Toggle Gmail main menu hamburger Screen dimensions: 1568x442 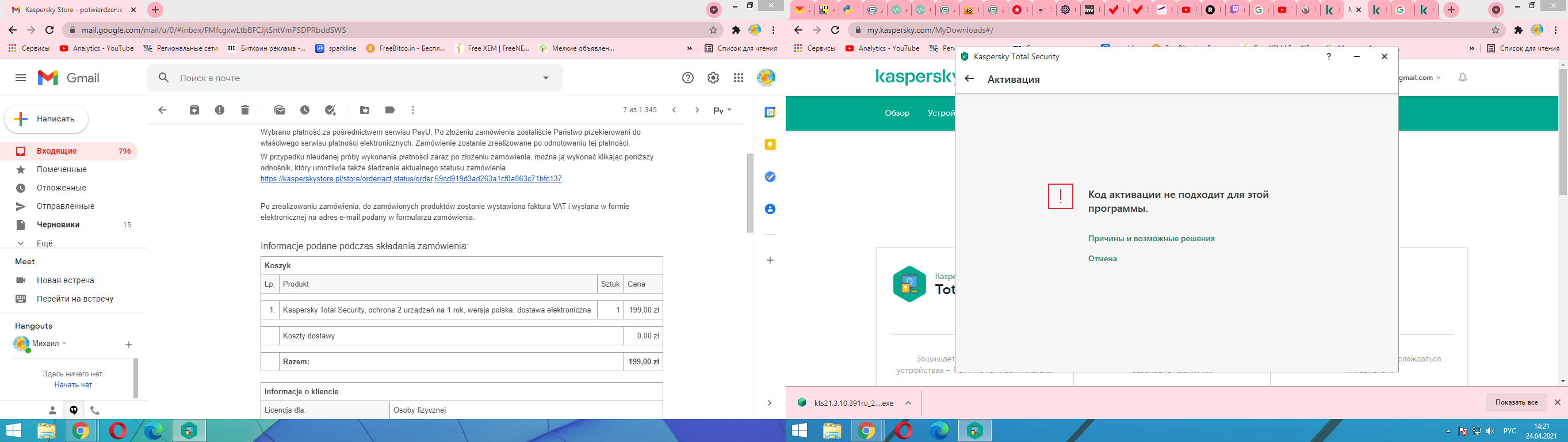21,78
